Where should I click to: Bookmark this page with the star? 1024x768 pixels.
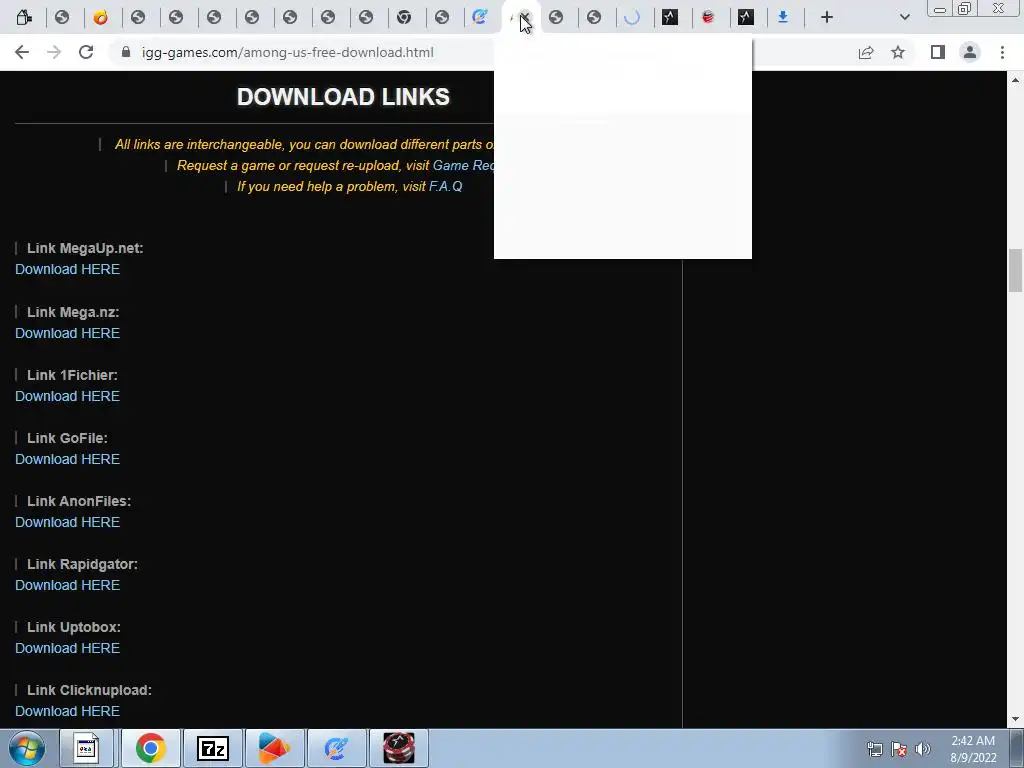(898, 52)
